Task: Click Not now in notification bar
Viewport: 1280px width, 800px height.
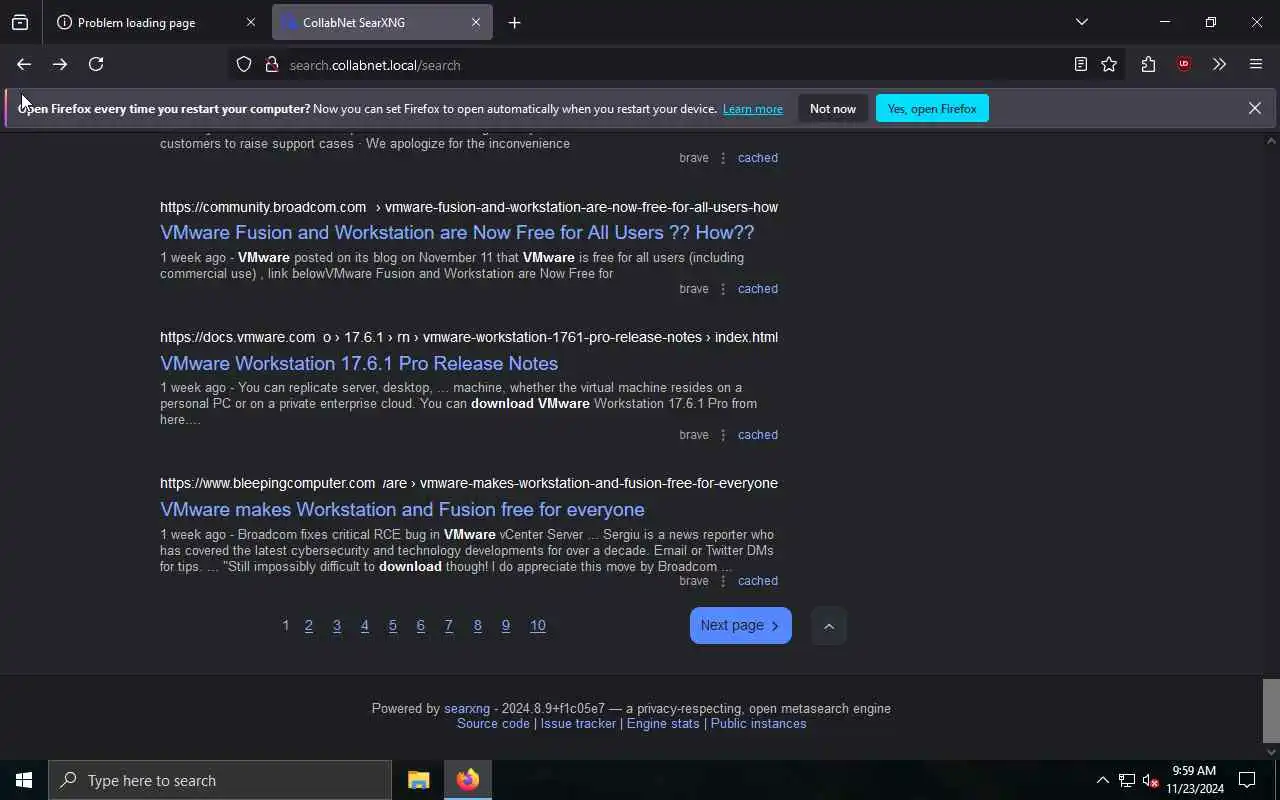Action: (833, 108)
